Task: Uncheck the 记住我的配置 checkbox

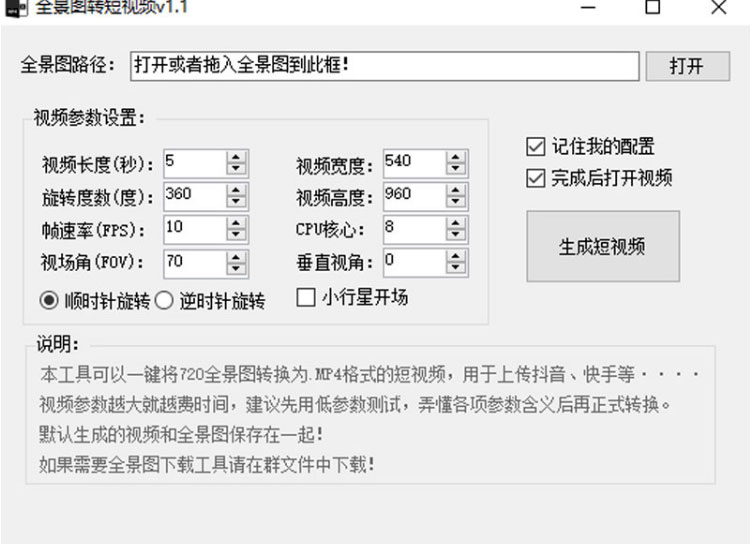Action: click(536, 147)
